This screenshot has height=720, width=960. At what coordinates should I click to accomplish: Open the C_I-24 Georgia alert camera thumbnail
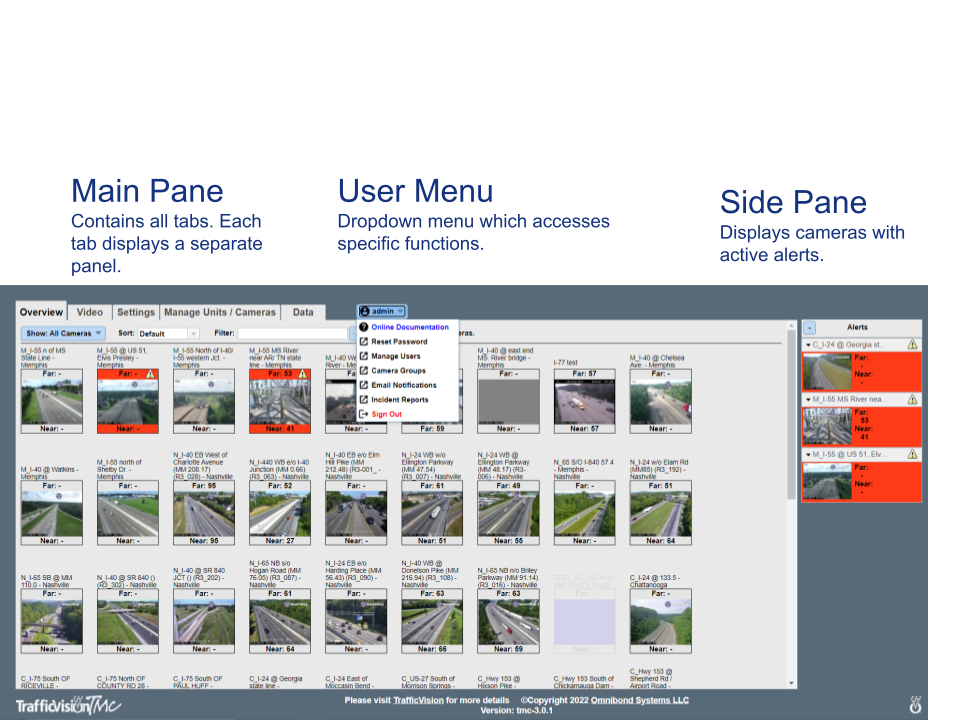[827, 371]
